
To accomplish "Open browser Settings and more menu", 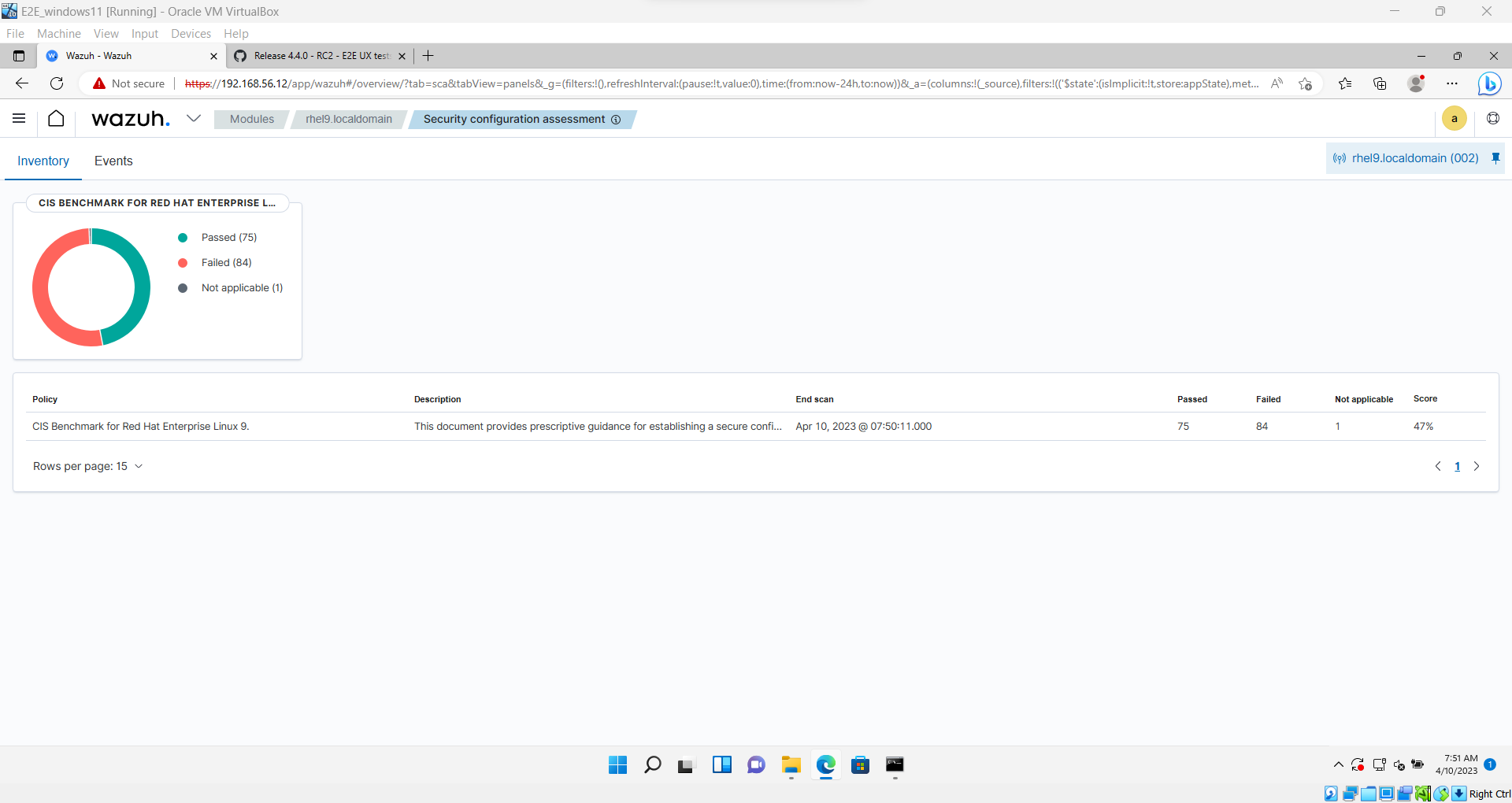I will click(1452, 83).
